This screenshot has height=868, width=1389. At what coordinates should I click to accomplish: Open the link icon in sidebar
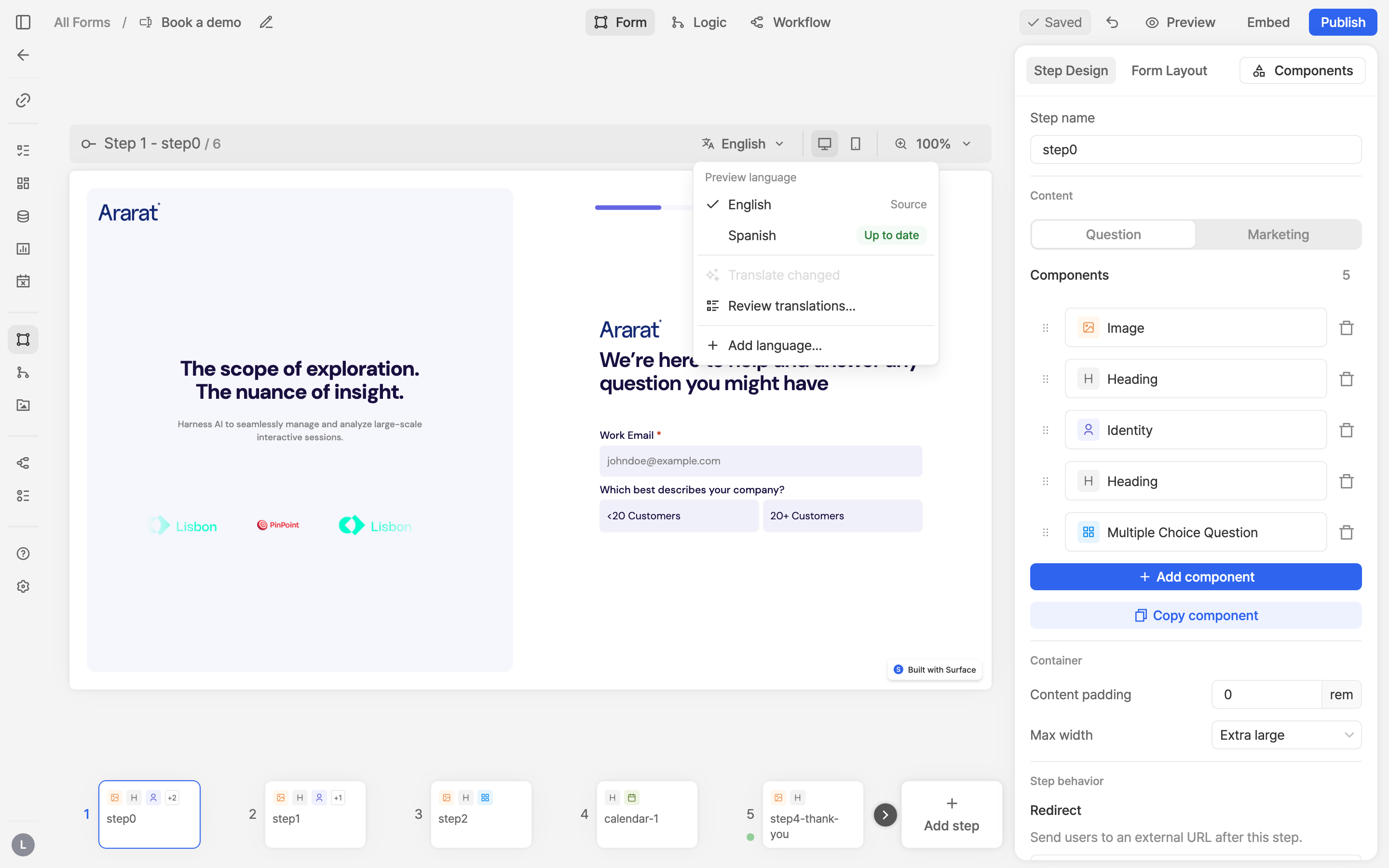[x=23, y=100]
